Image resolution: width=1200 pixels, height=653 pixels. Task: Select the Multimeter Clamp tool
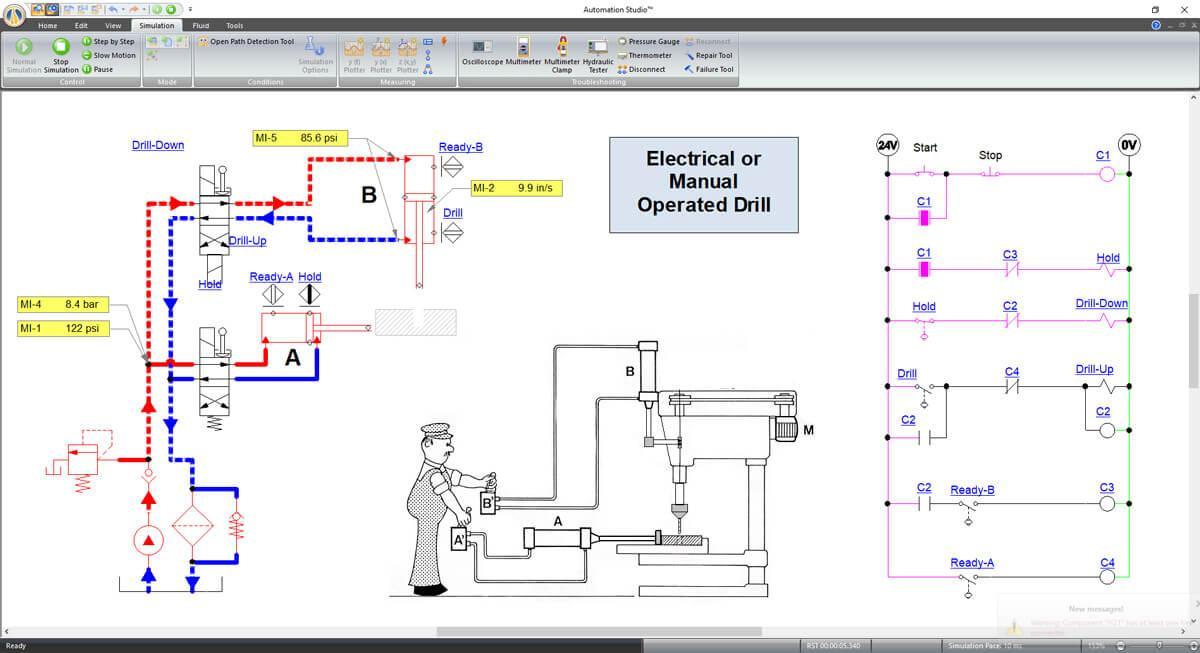pyautogui.click(x=562, y=54)
